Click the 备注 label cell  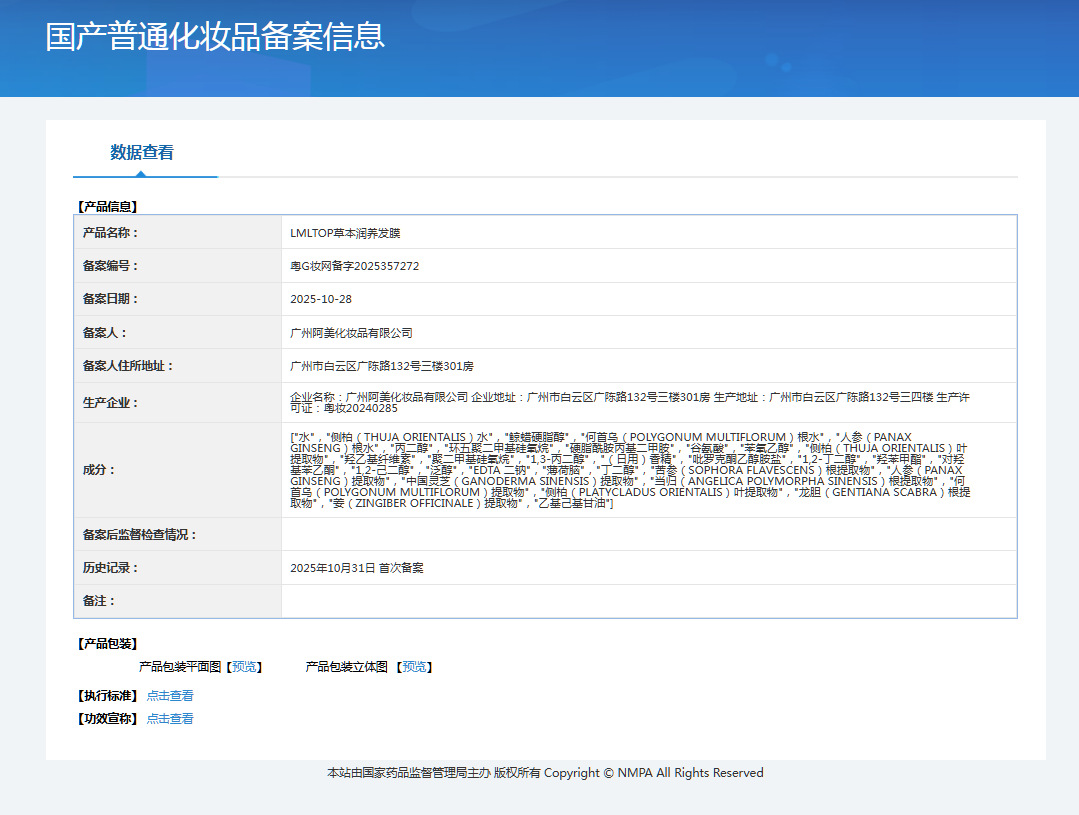[x=99, y=601]
